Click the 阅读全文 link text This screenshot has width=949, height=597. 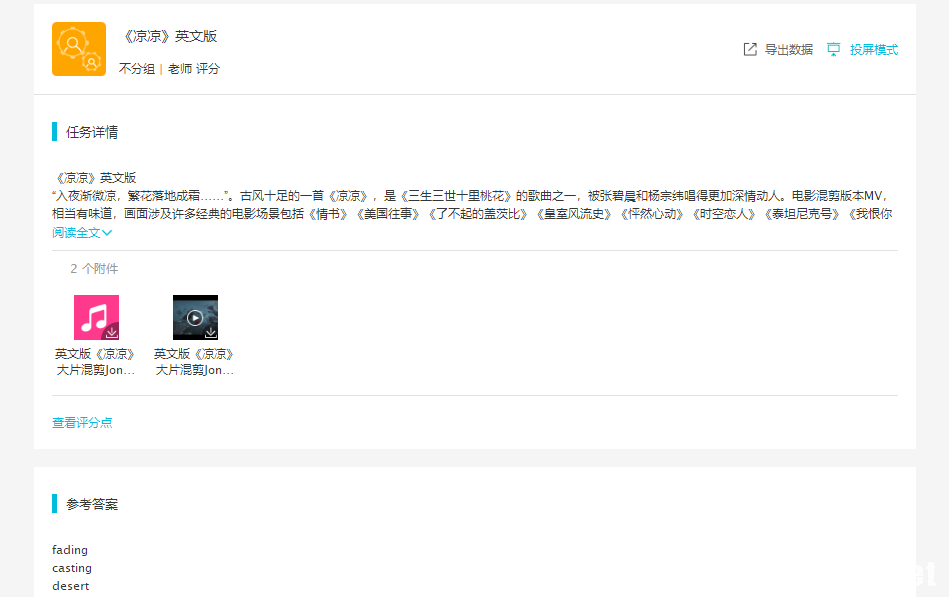[x=76, y=233]
